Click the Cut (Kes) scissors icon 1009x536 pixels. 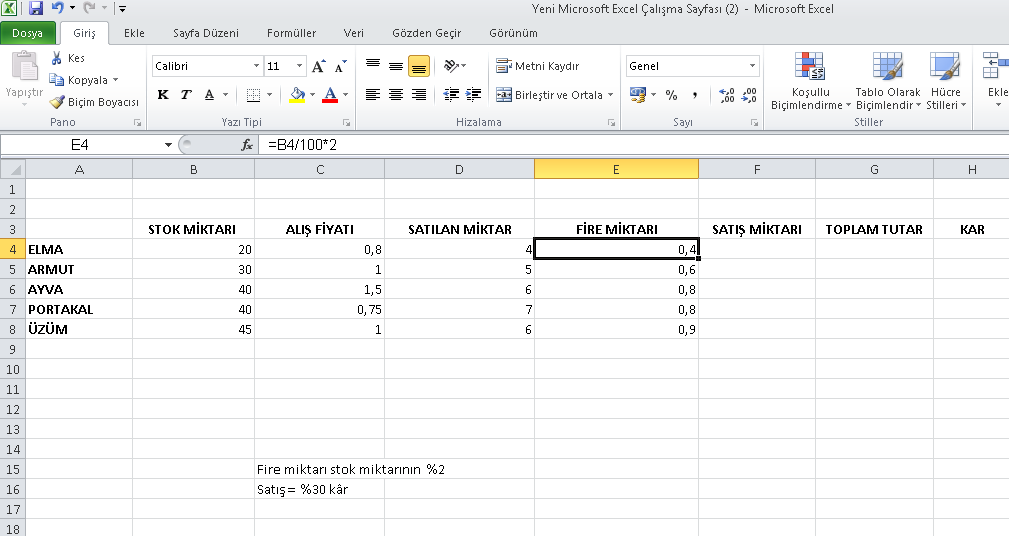pos(57,58)
